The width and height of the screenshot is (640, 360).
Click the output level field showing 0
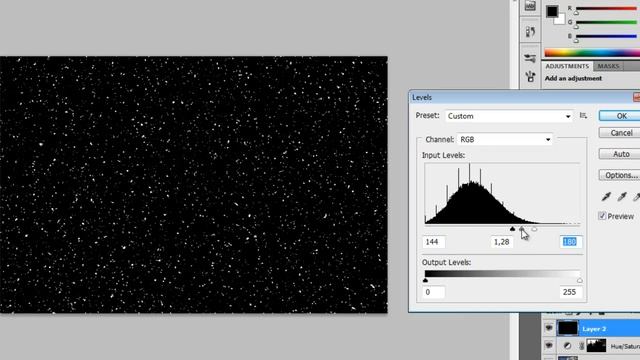[433, 292]
